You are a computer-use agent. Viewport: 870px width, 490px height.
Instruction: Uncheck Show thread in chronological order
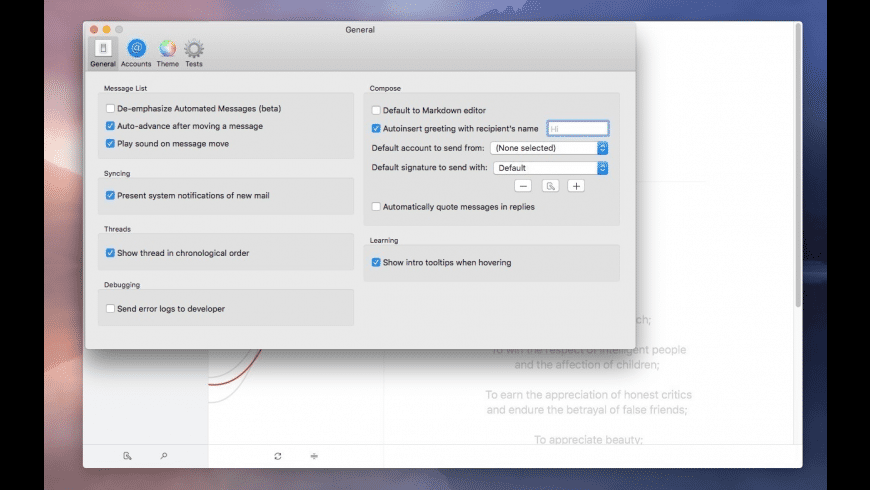click(110, 253)
